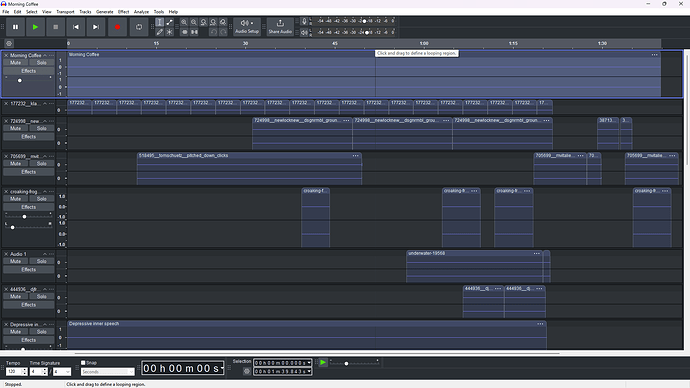Open timeline options gear icon
Screen dimensions: 690x388
pyautogui.click(x=9, y=43)
